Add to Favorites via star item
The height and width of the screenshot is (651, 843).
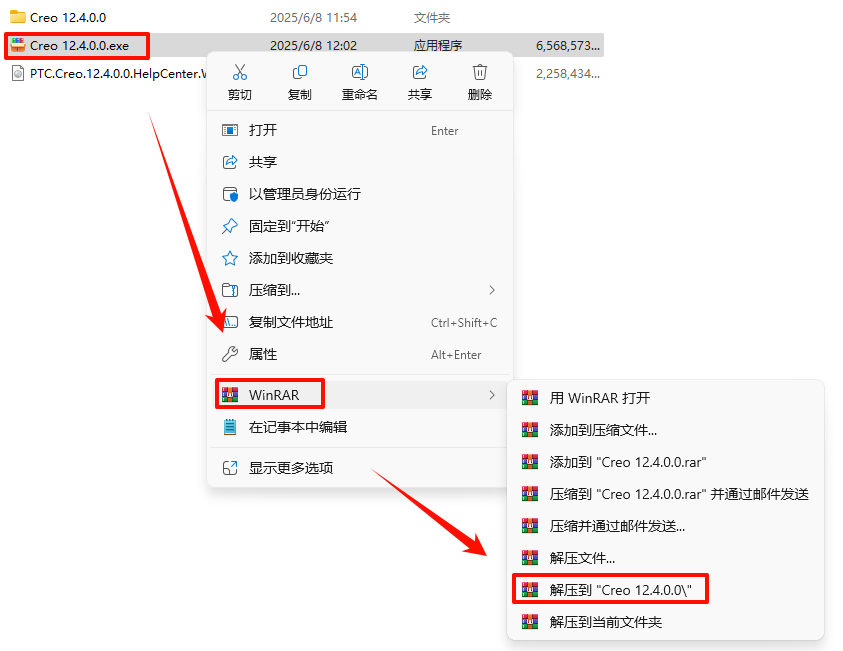tap(360, 259)
